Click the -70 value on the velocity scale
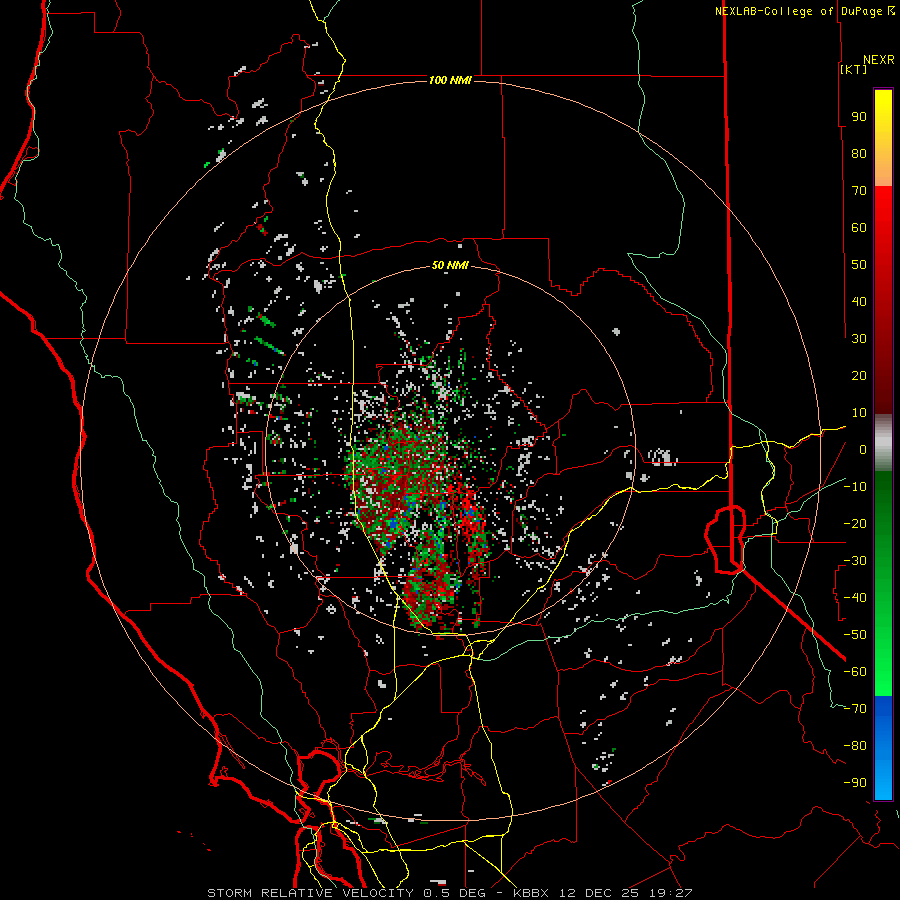The width and height of the screenshot is (900, 900). point(855,709)
